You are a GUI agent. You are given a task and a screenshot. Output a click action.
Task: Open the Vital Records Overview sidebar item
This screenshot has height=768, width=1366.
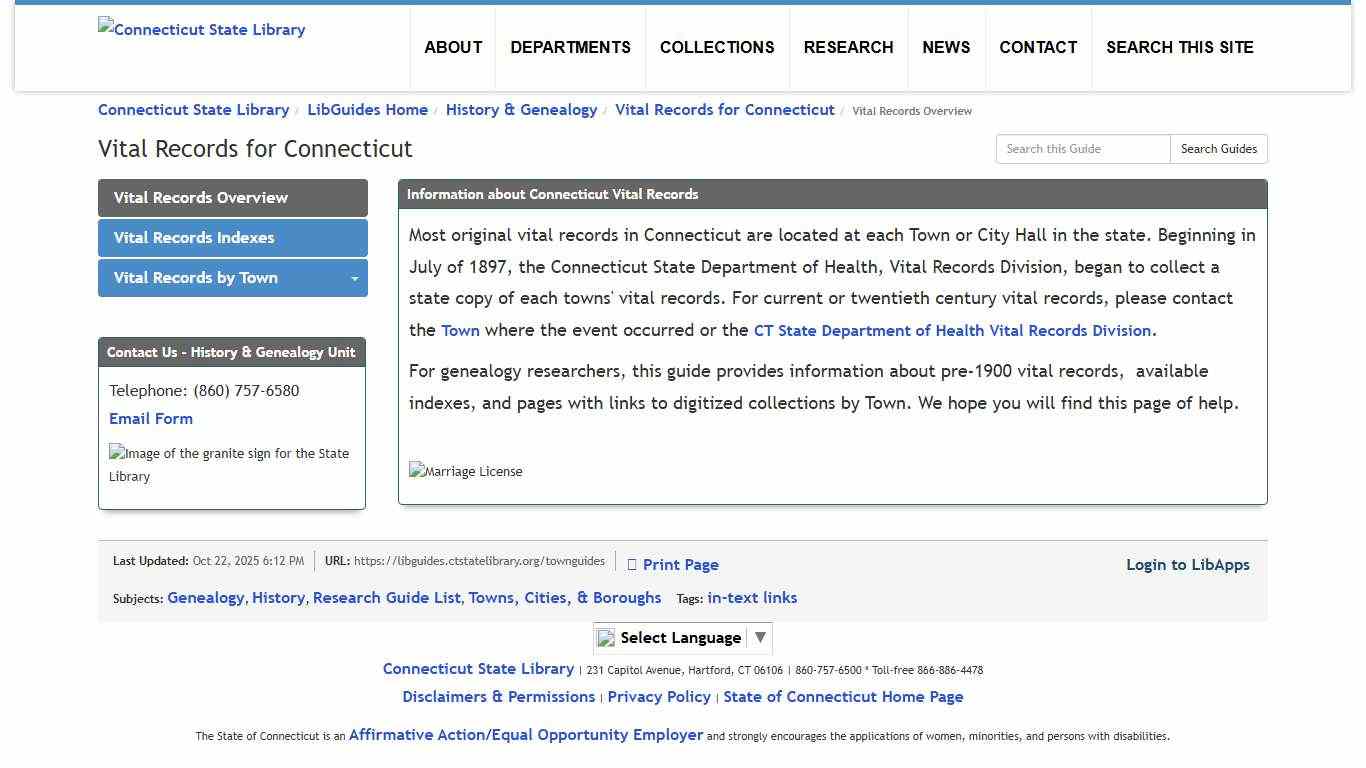tap(232, 197)
